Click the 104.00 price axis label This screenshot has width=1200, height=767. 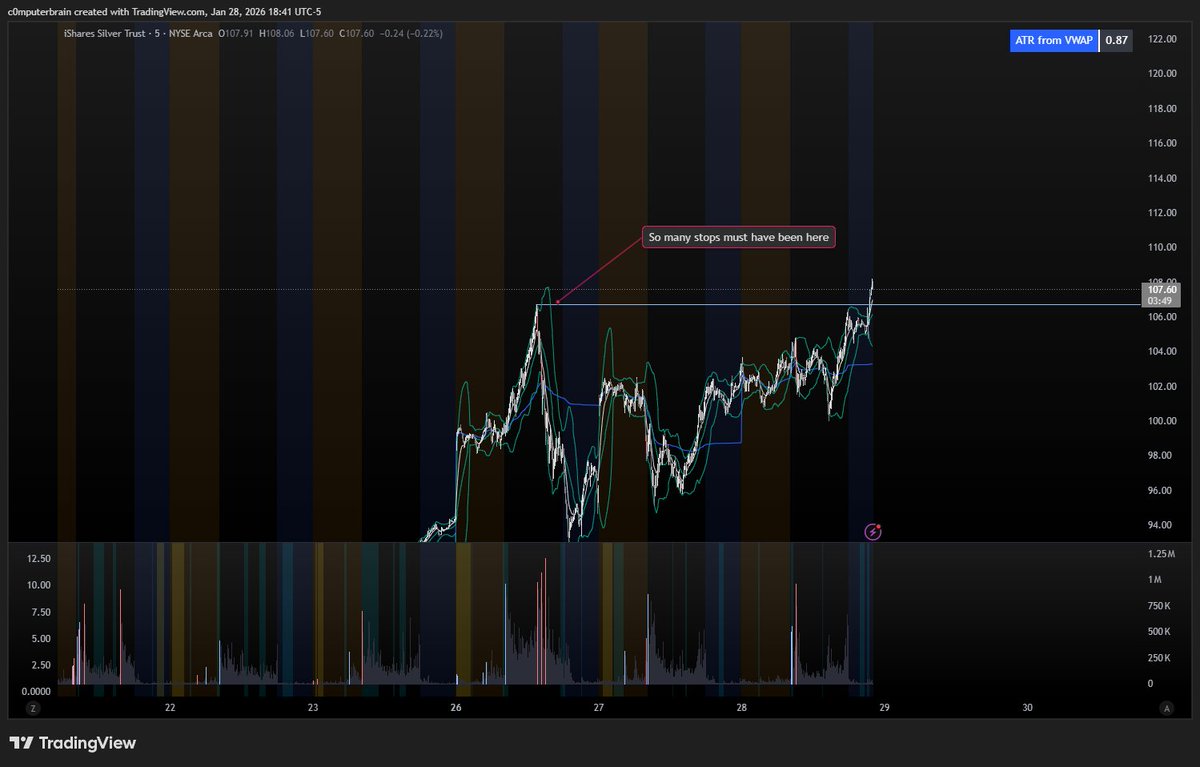1162,352
